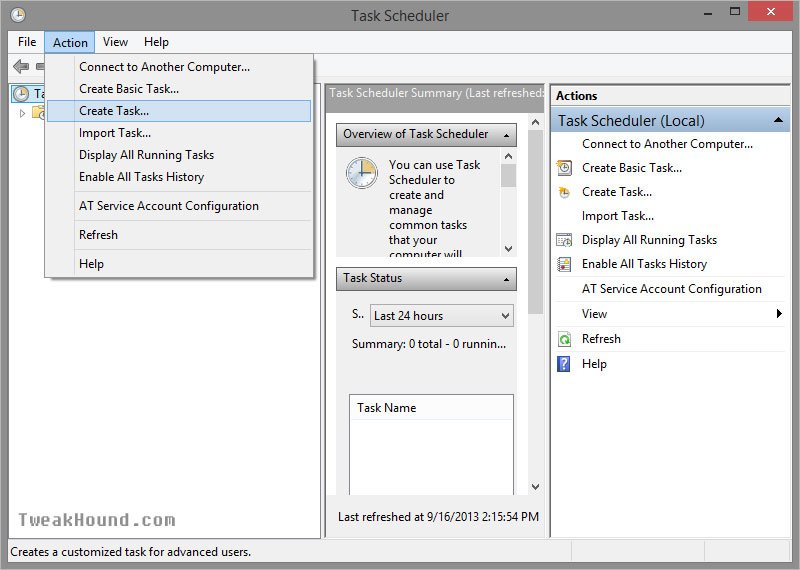Click the Task Name column header
The image size is (800, 570).
(431, 408)
